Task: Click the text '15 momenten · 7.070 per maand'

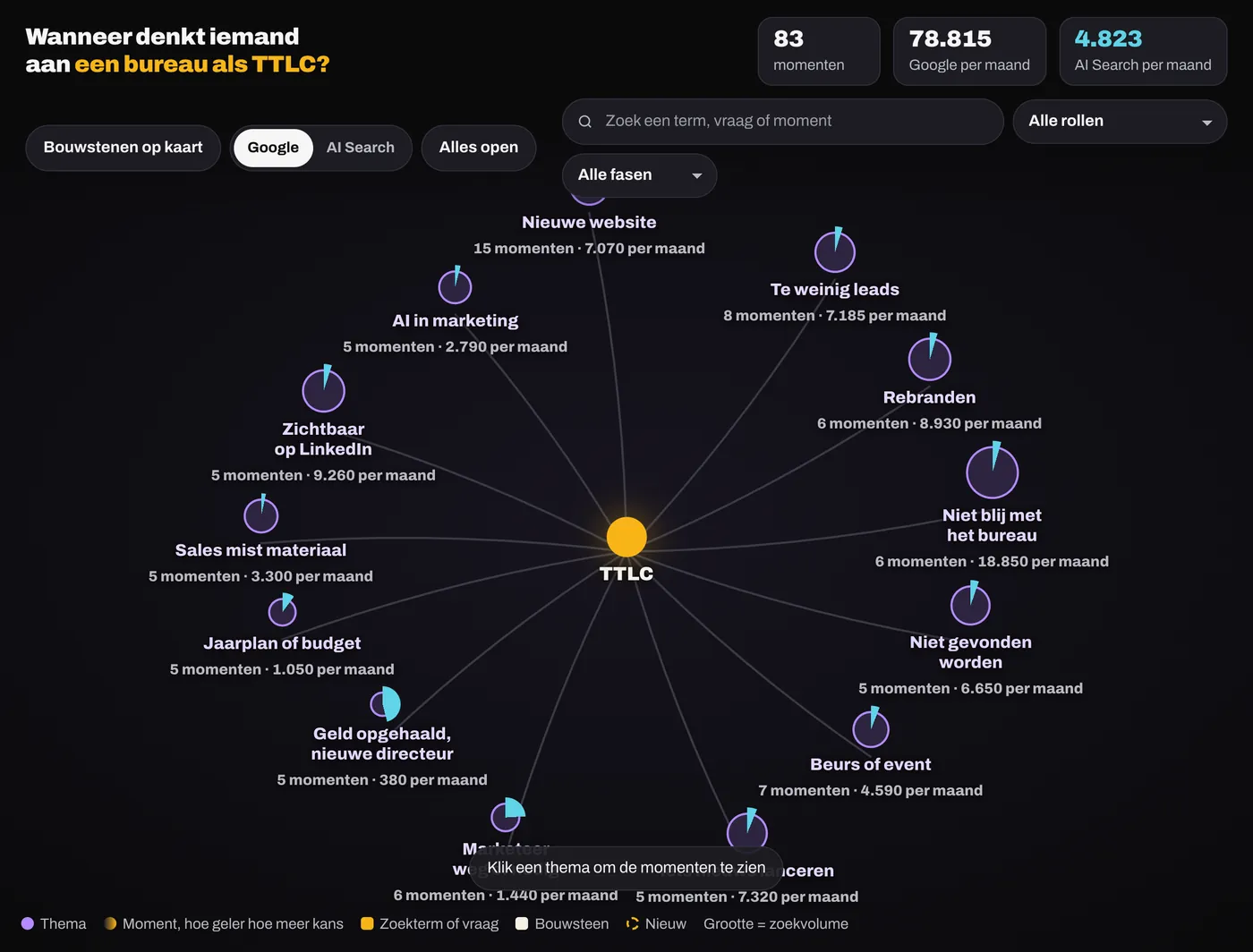Action: click(x=589, y=249)
